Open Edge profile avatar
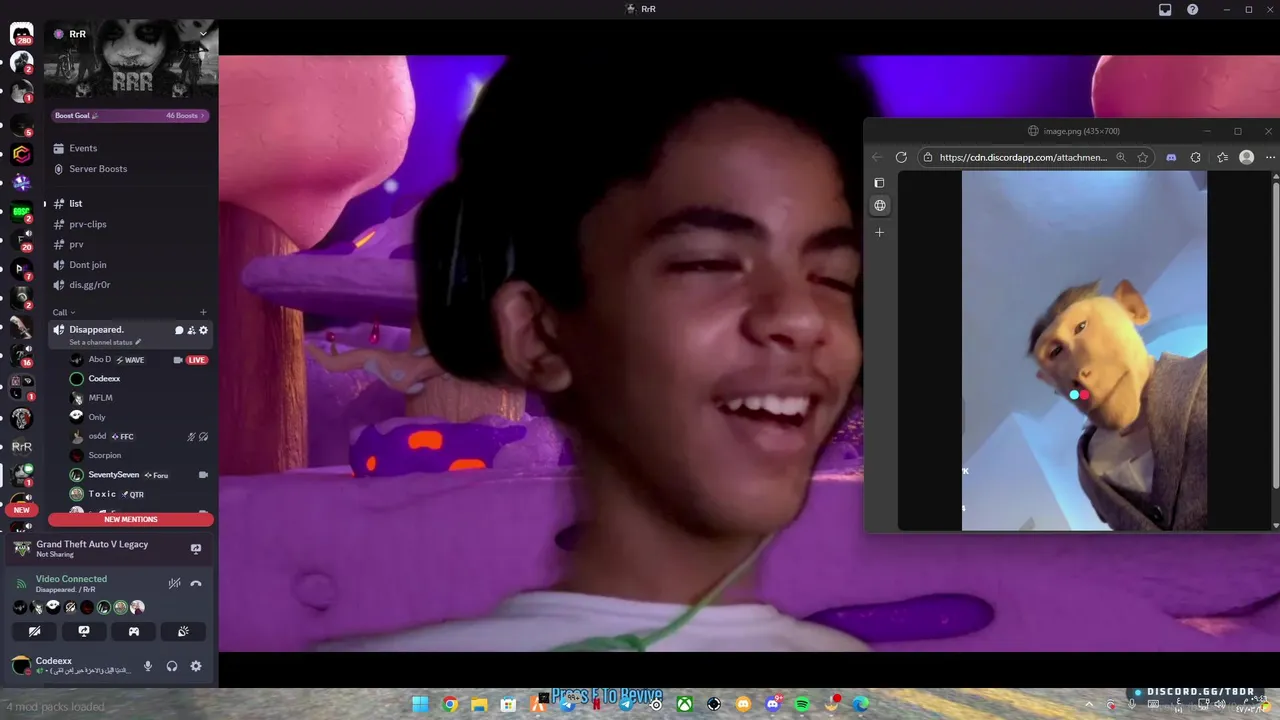 click(x=1246, y=157)
